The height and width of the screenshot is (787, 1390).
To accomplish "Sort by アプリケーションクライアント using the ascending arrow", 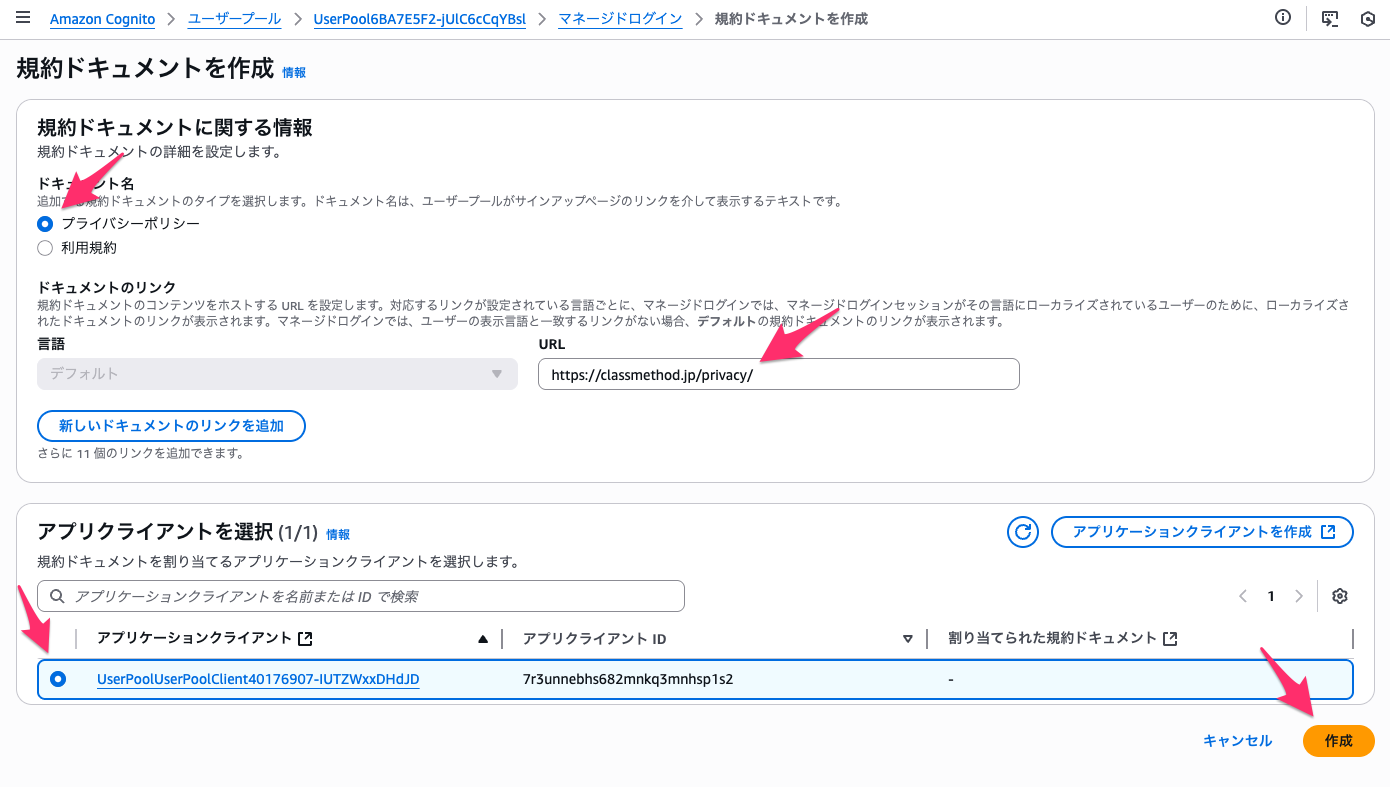I will click(x=484, y=638).
